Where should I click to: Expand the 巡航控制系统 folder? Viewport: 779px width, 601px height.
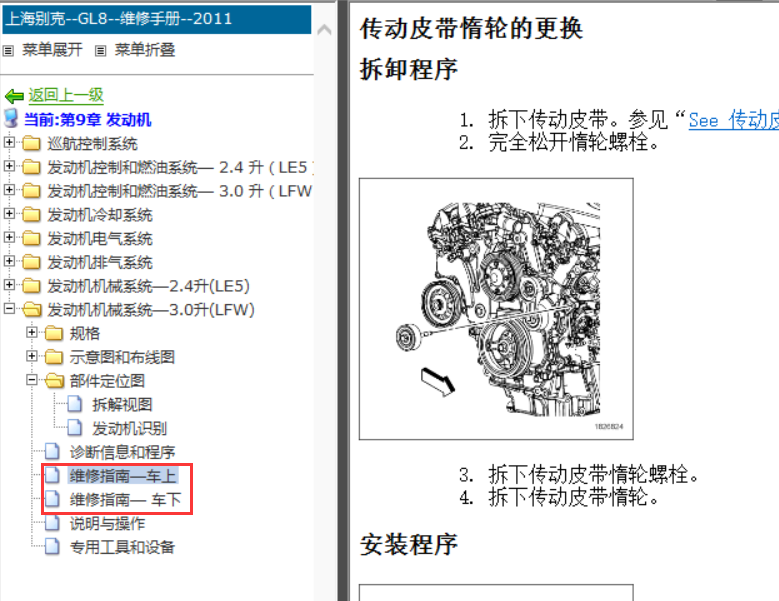(9, 143)
